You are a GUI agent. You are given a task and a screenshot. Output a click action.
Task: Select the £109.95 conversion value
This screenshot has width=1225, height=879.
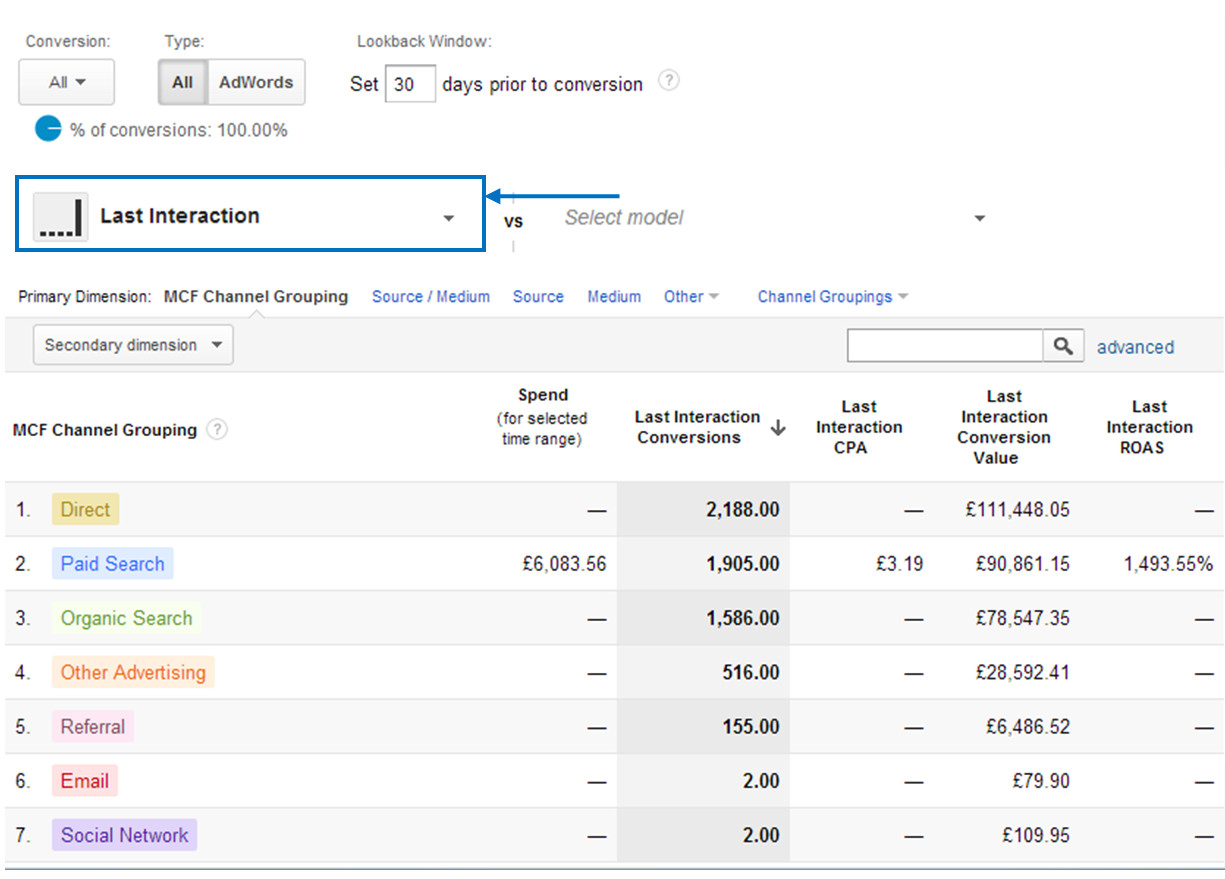point(1037,836)
